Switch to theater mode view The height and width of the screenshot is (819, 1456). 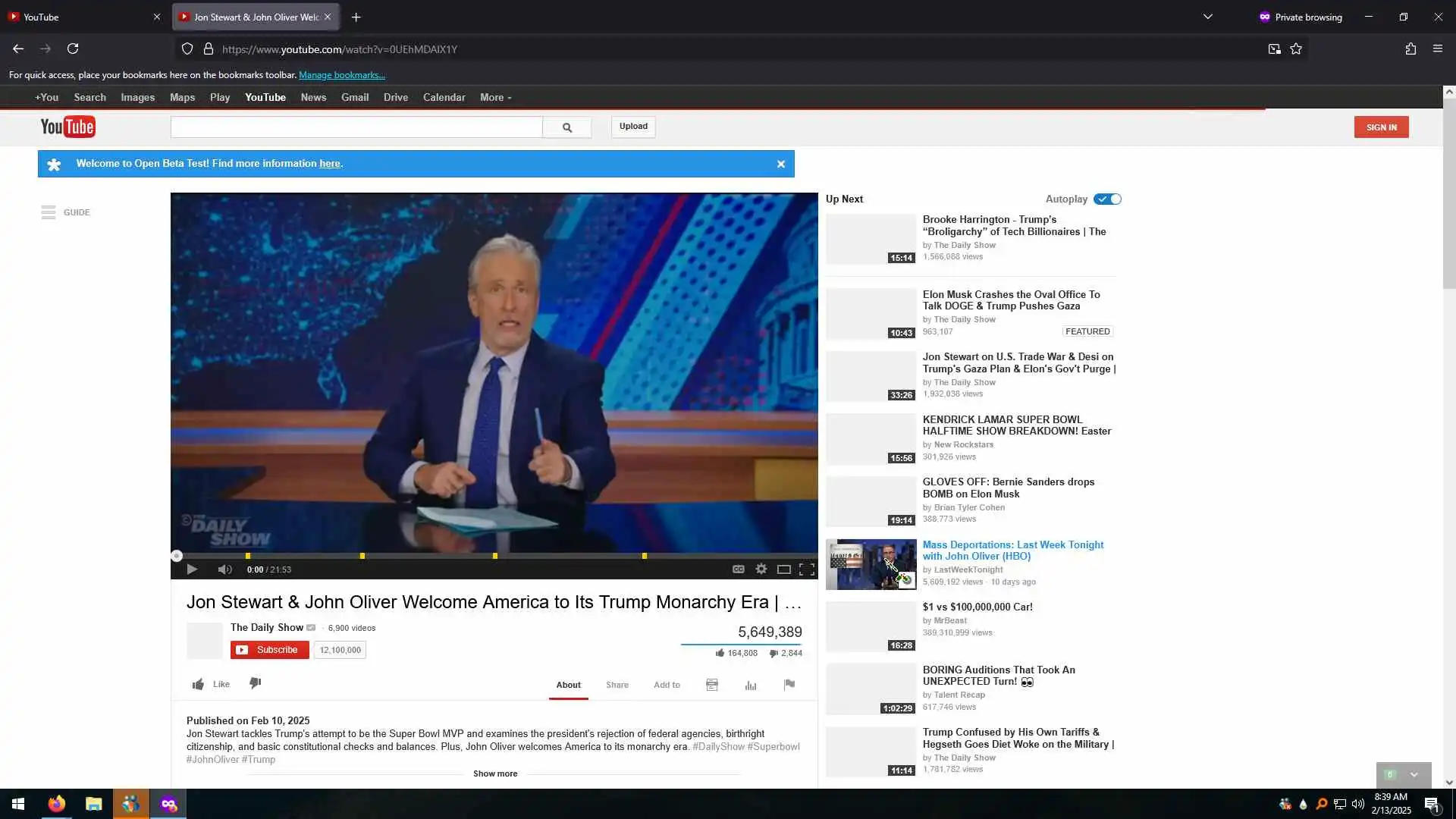pyautogui.click(x=784, y=570)
